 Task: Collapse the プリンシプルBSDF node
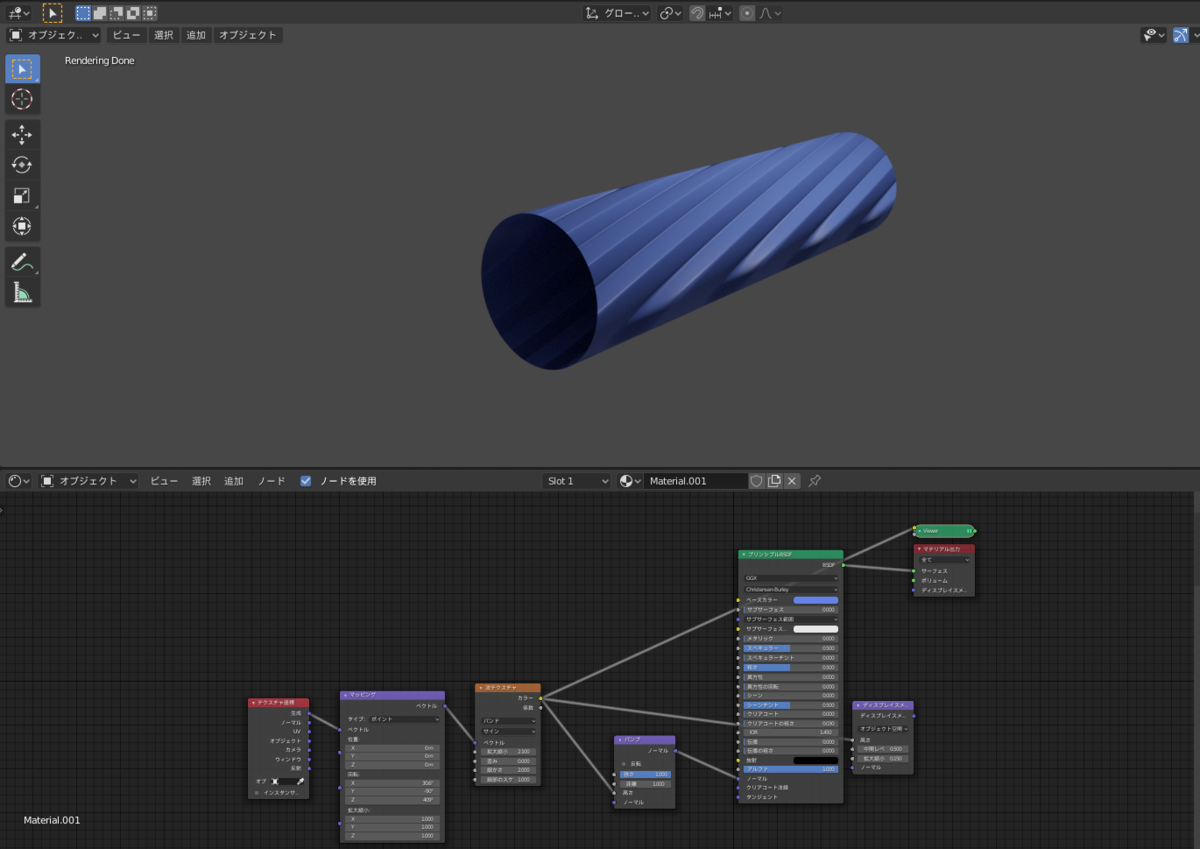pyautogui.click(x=744, y=554)
